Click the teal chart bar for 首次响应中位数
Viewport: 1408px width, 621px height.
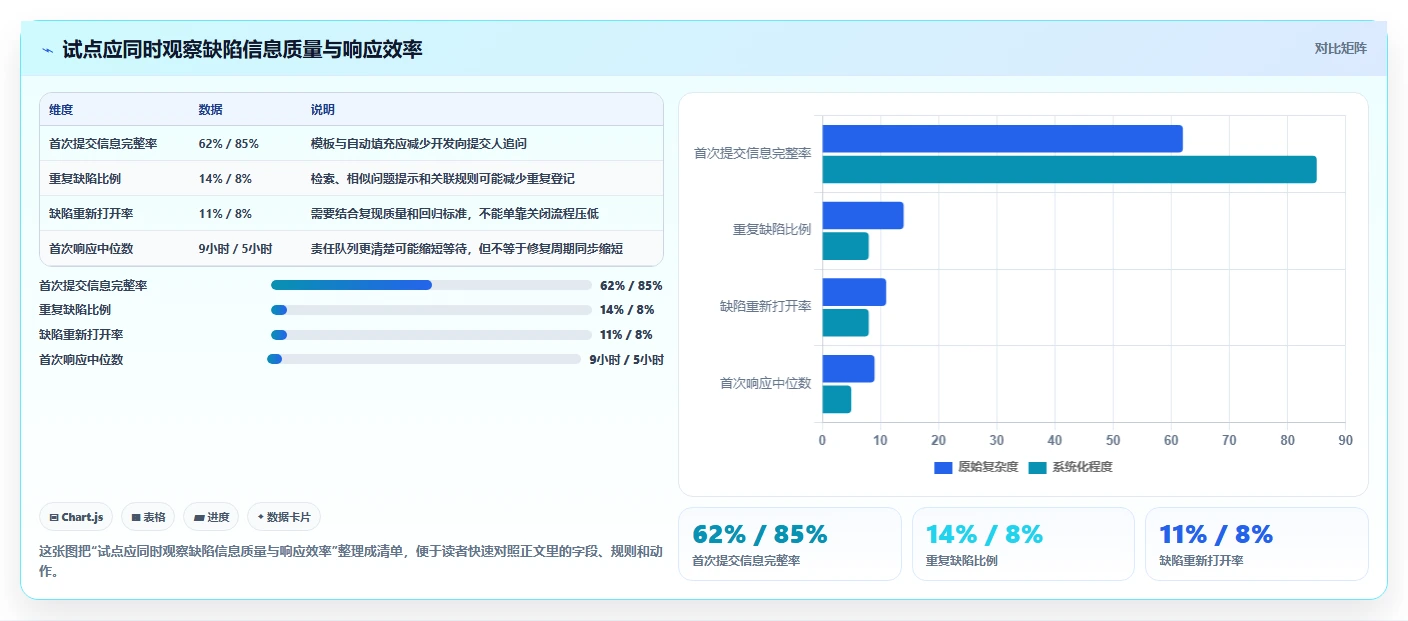[836, 399]
